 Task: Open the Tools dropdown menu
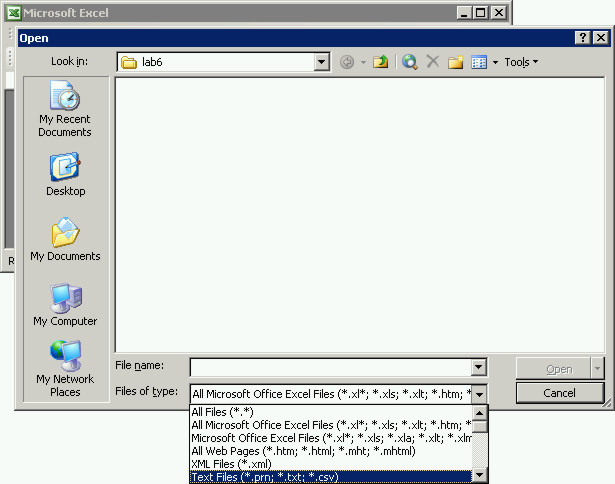520,62
